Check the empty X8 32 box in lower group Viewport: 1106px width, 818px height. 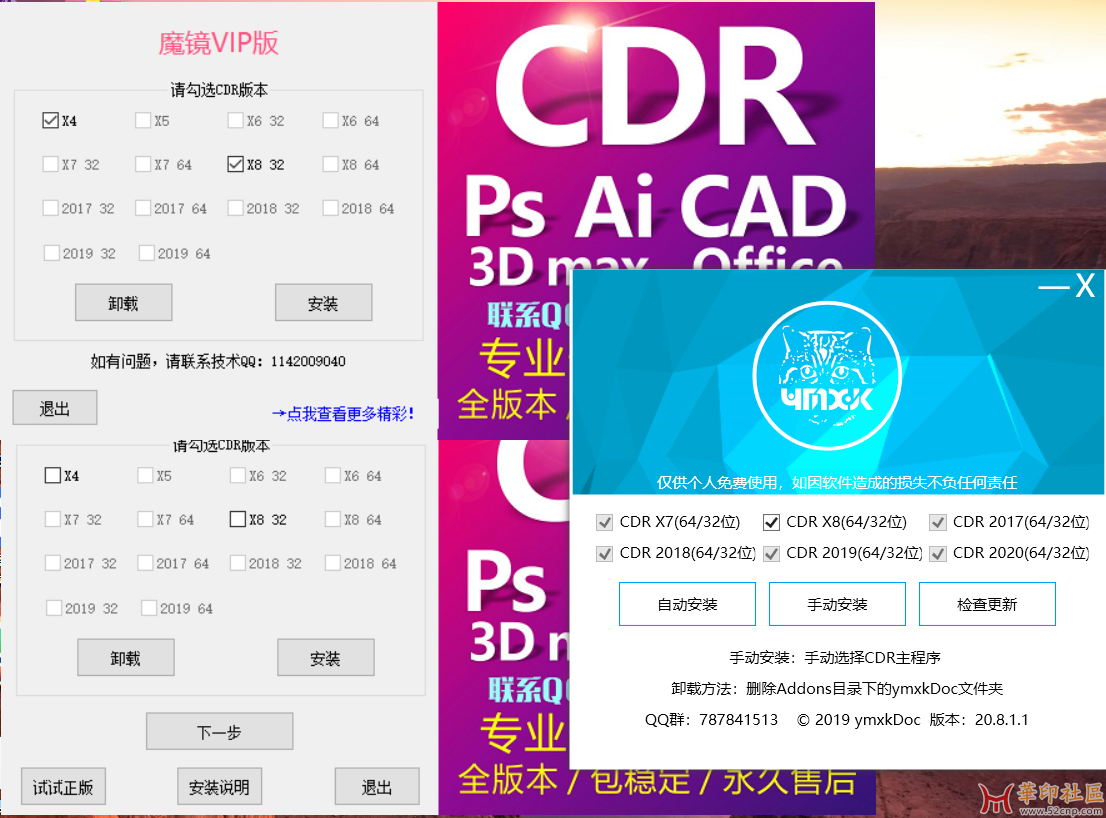[238, 519]
